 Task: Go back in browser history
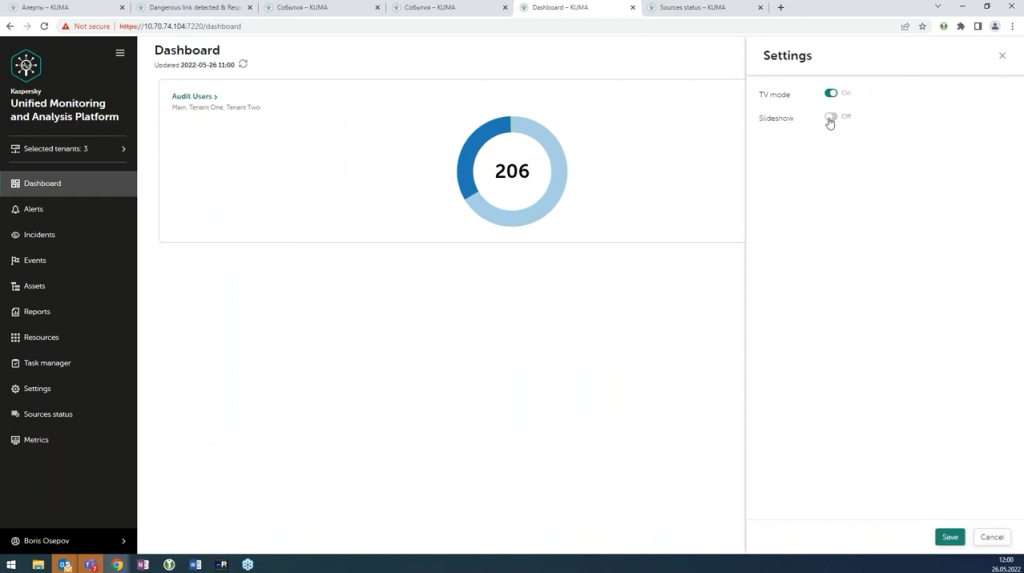click(10, 26)
